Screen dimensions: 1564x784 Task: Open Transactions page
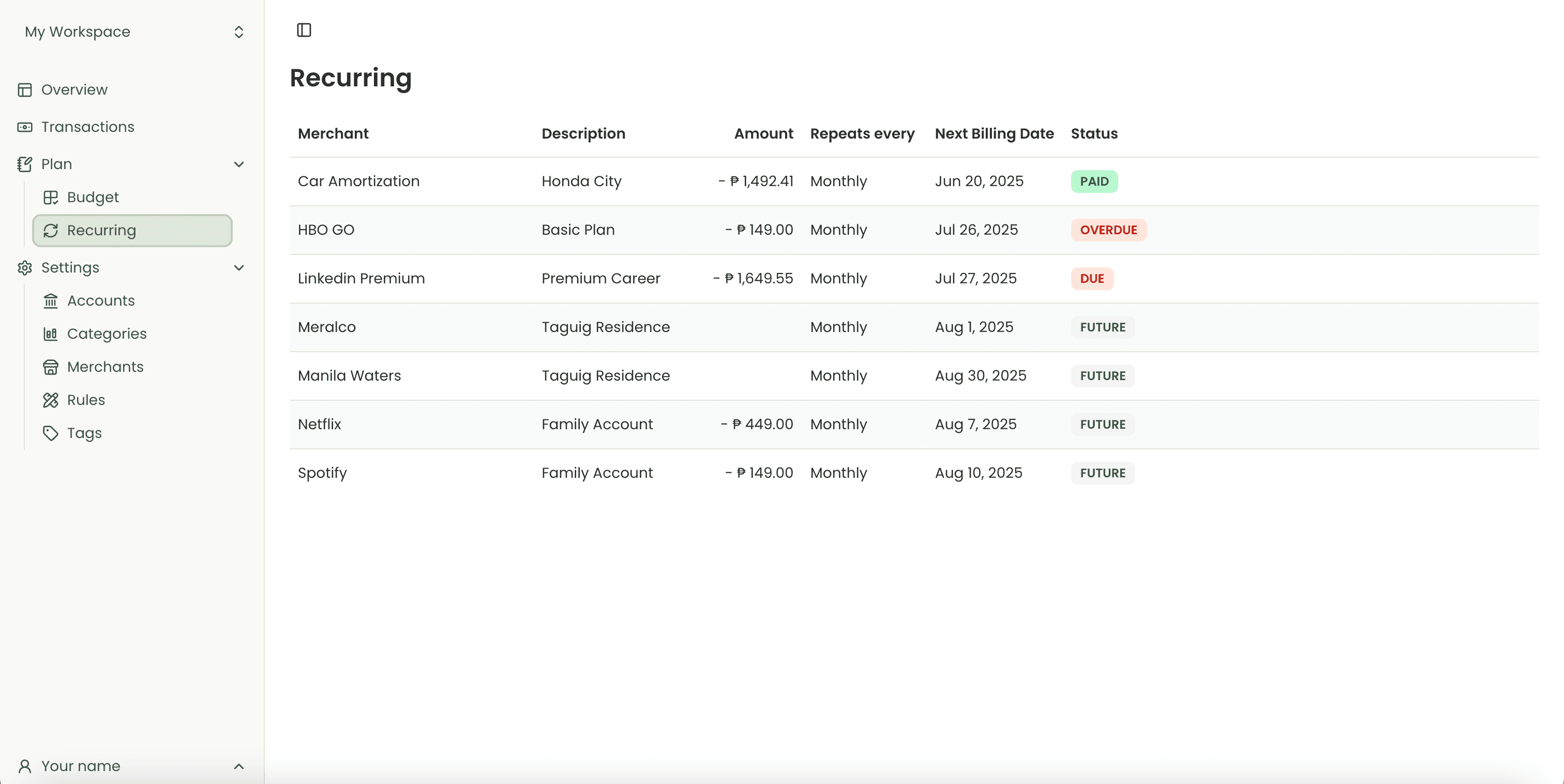pos(88,127)
